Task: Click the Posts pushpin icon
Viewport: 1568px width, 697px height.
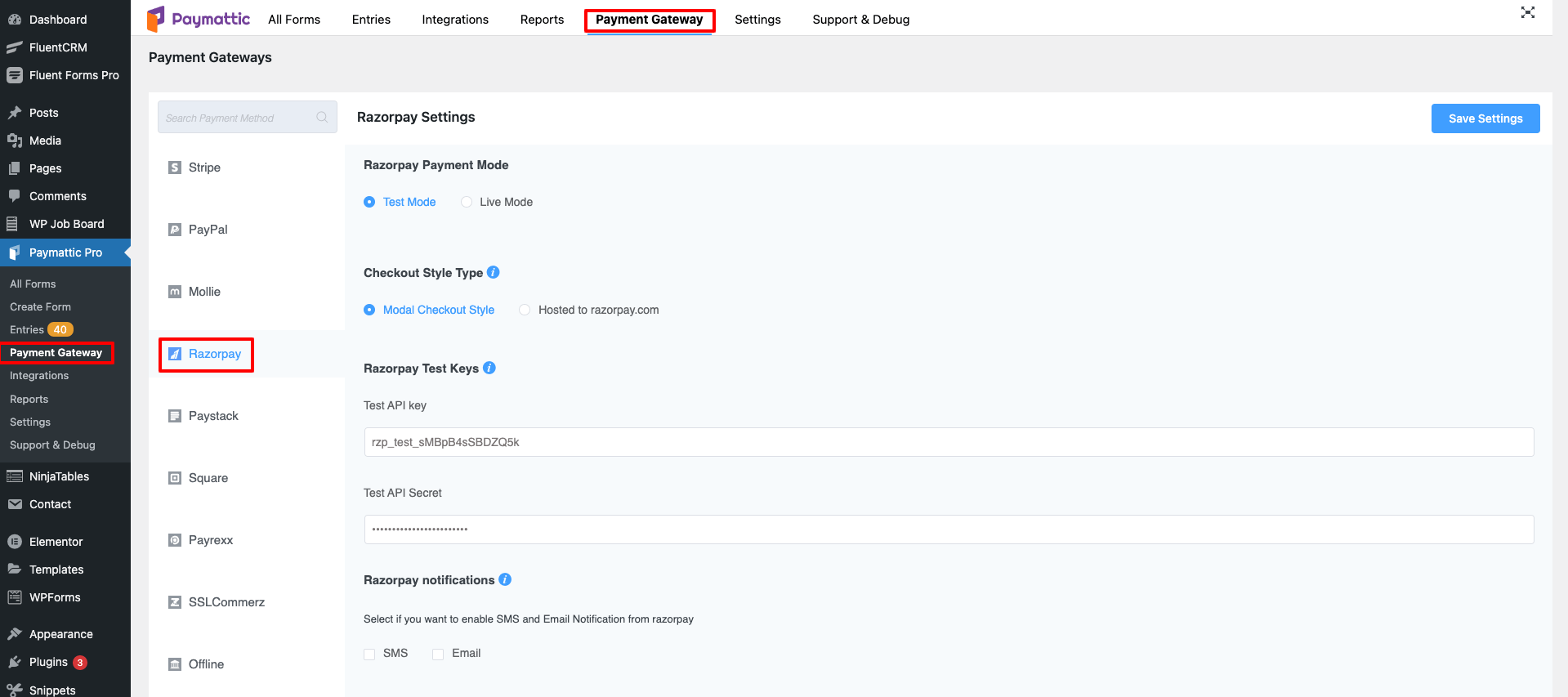Action: tap(14, 113)
